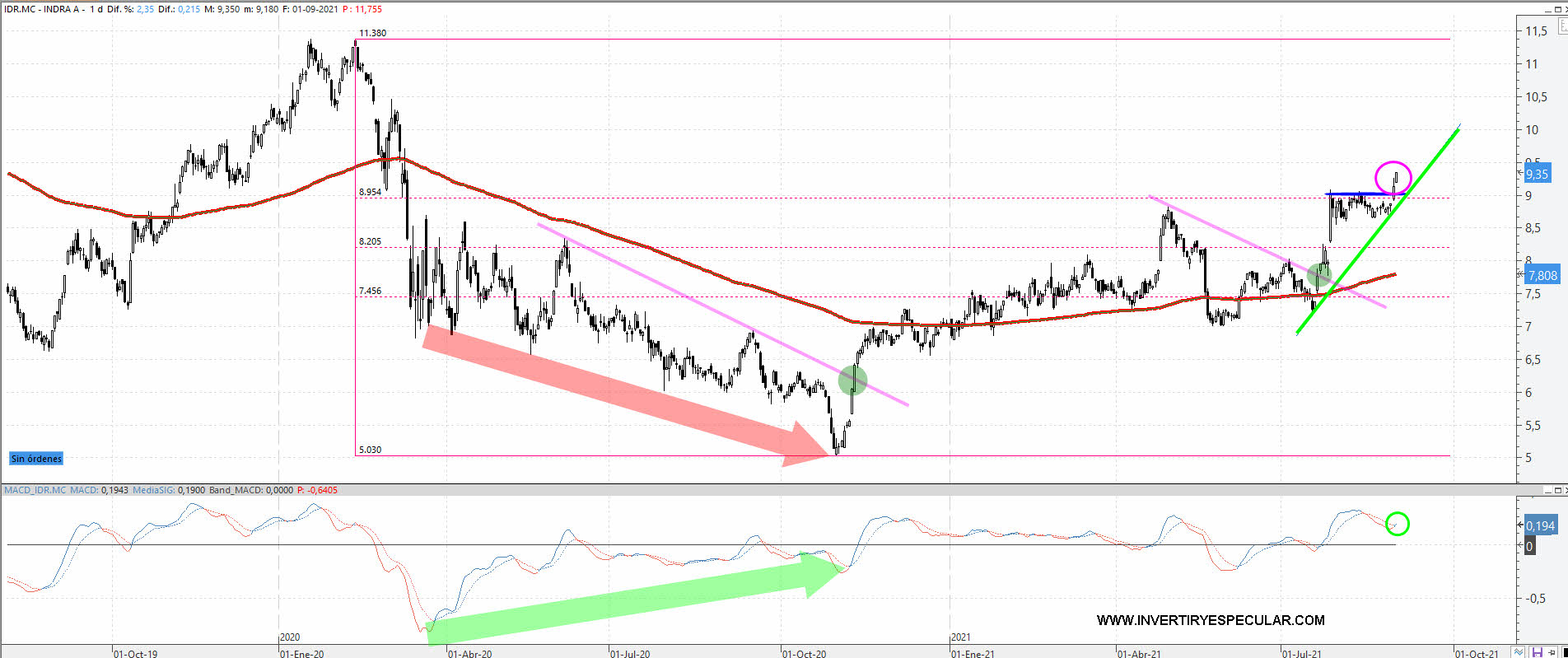
Task: Click the black color swatch at bottom right
Action: coord(1565,652)
